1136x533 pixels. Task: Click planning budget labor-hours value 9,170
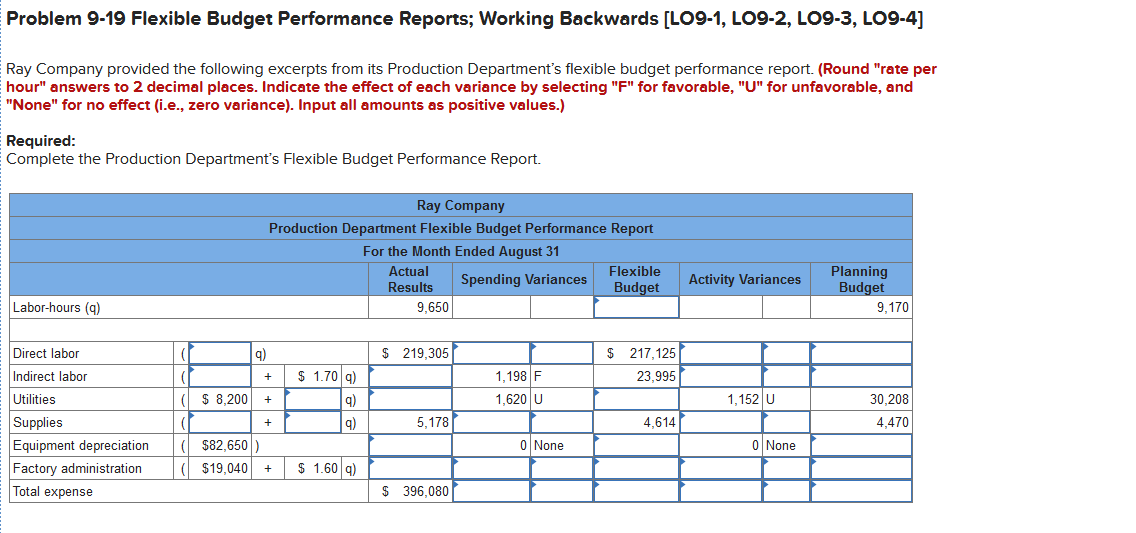(893, 308)
